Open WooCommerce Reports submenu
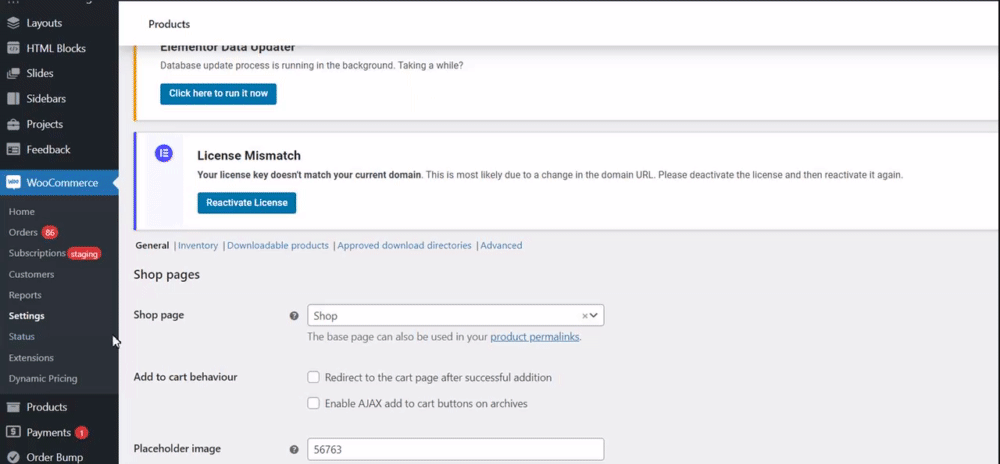Image resolution: width=1000 pixels, height=464 pixels. 25,295
